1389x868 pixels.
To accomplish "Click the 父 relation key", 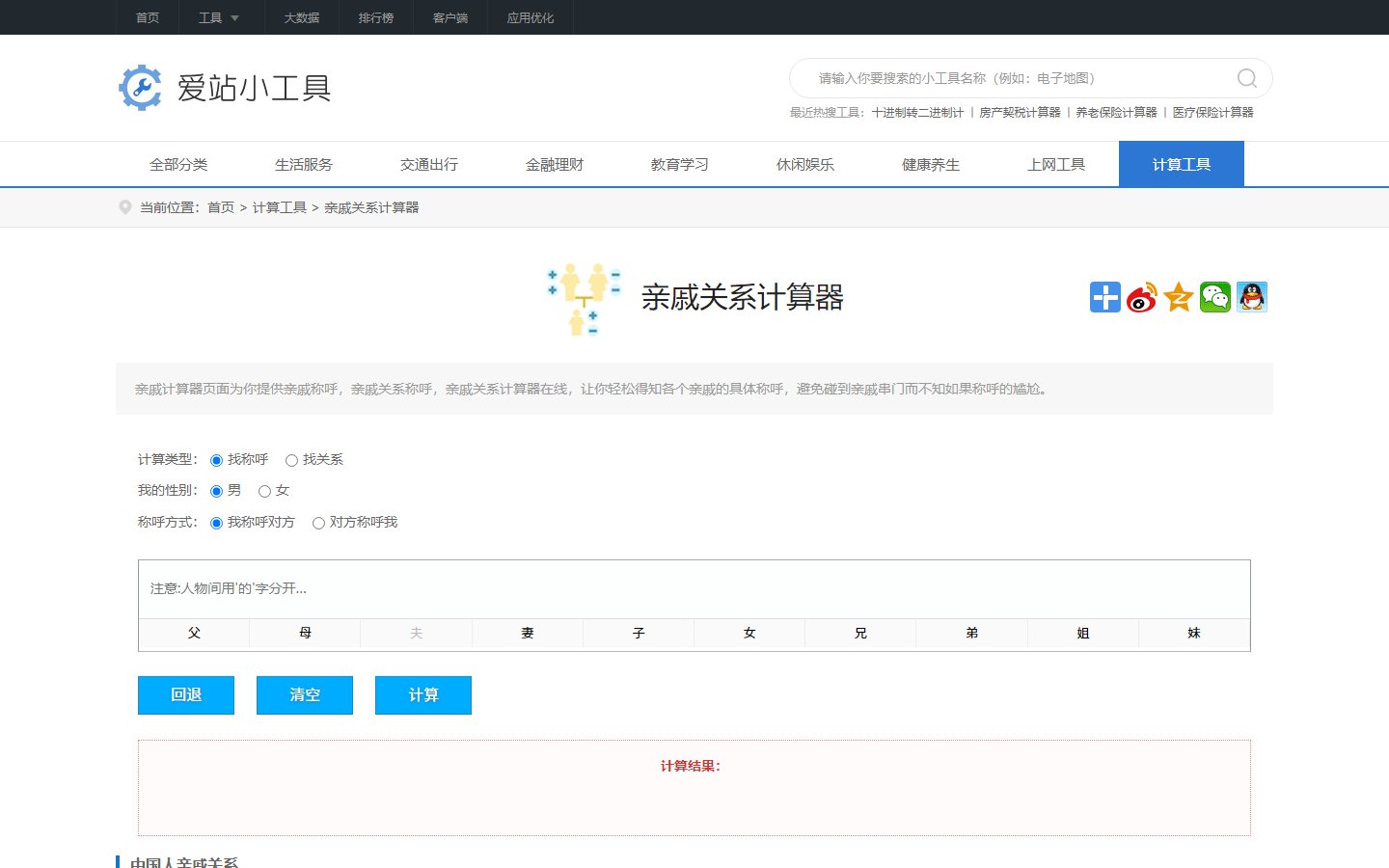I will coord(194,634).
